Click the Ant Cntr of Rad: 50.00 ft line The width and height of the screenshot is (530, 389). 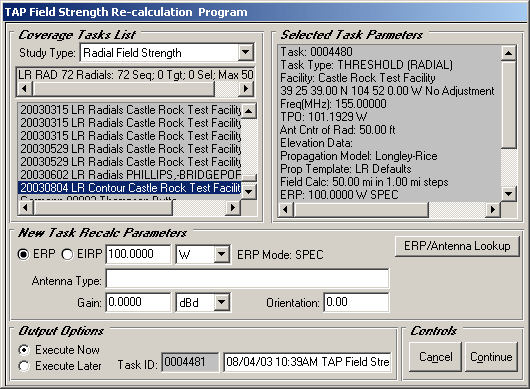click(x=338, y=130)
